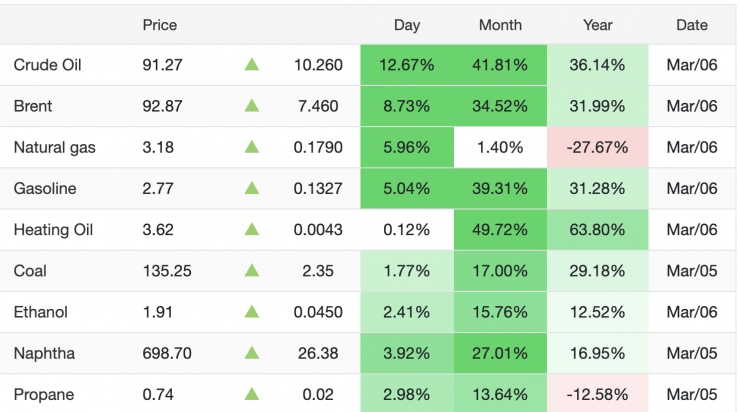Click the green triangle in Coal row
Image resolution: width=740 pixels, height=412 pixels.
[251, 270]
